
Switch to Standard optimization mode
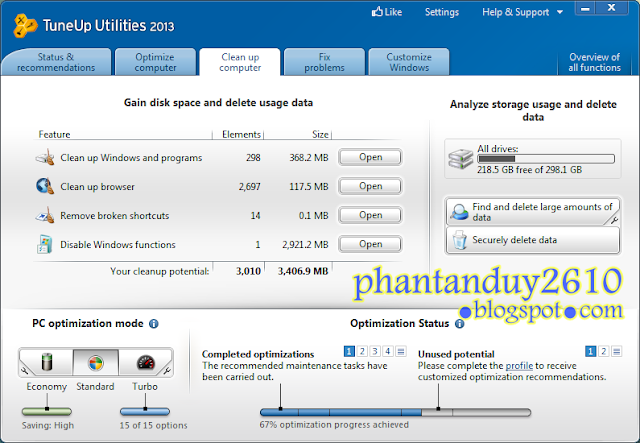coord(96,362)
